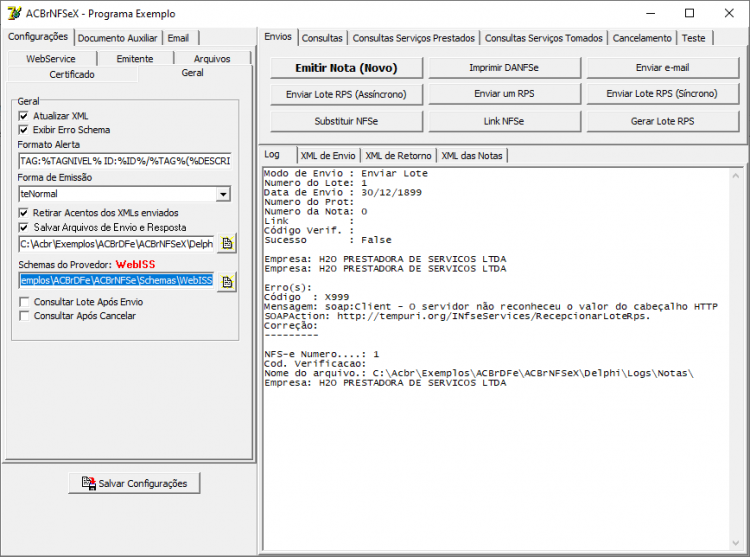Open the Documento Auxiliar tab
This screenshot has width=750, height=557.
pos(118,38)
